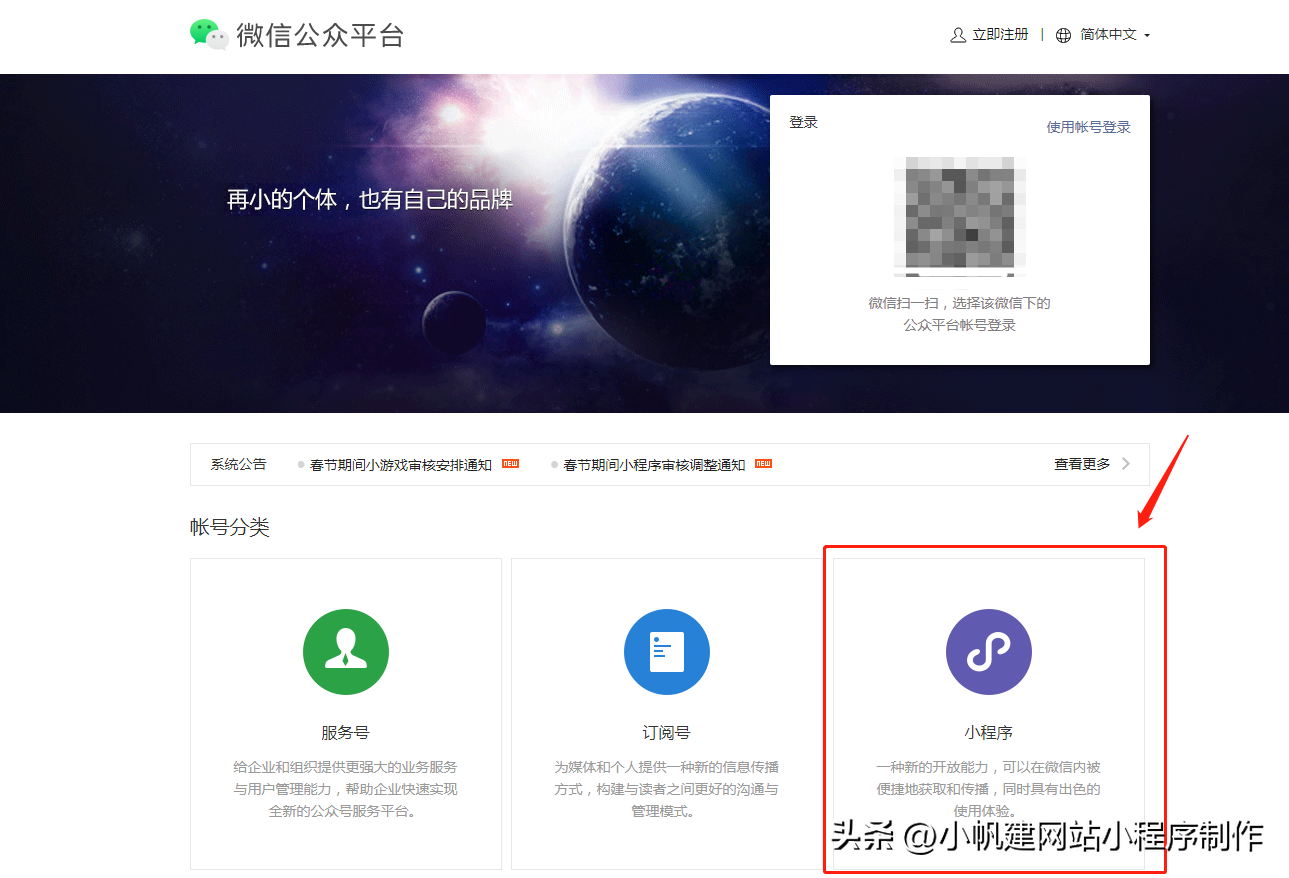The height and width of the screenshot is (878, 1289).
Task: Click the green 服务号 person icon
Action: [x=346, y=652]
